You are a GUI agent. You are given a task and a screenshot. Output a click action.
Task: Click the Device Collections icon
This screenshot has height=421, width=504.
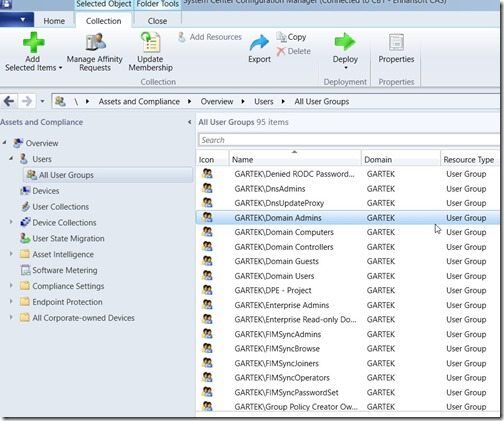25,222
